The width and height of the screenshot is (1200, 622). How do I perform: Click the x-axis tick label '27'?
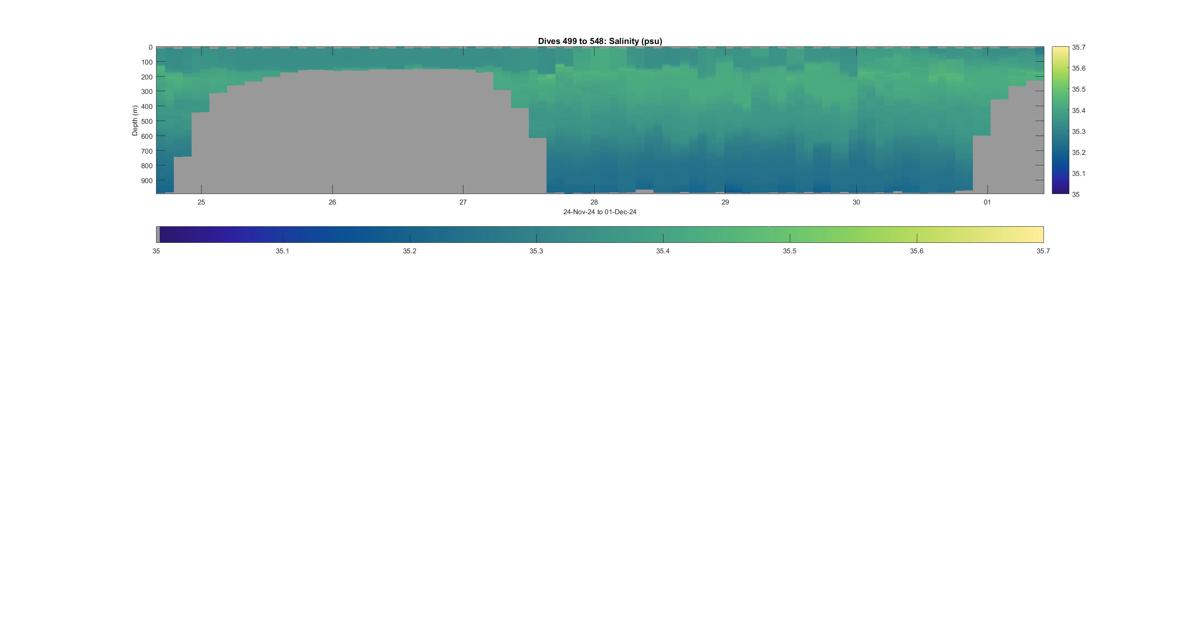point(463,202)
